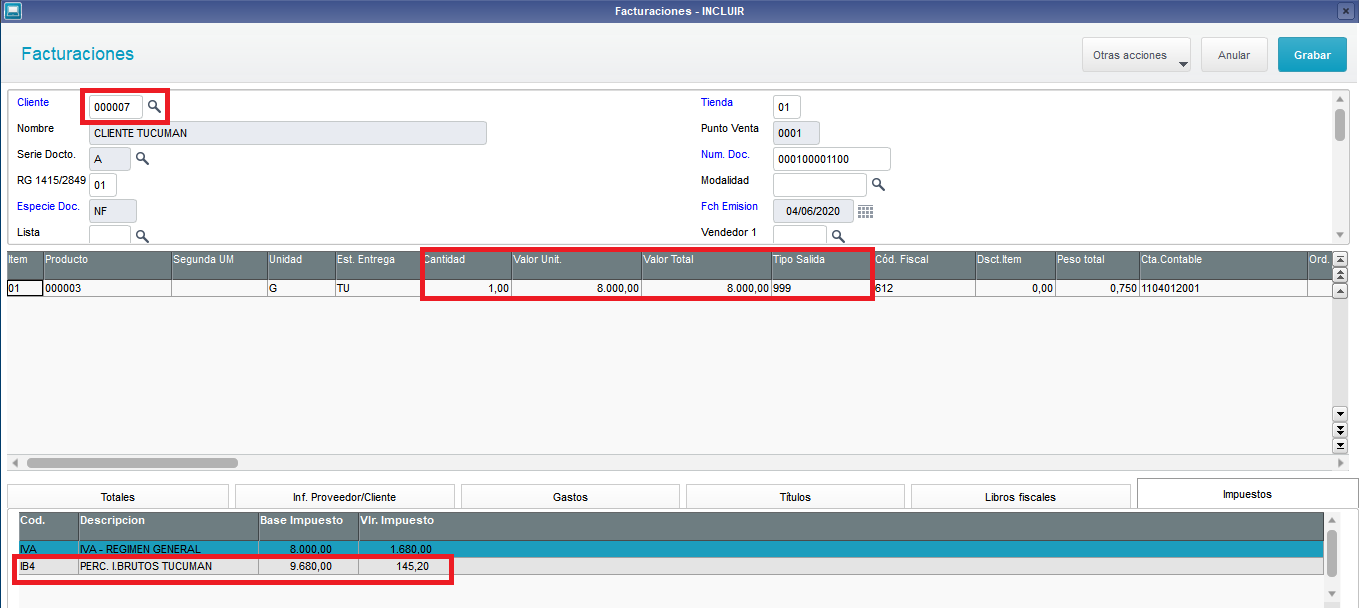Select product cell 000003

(x=107, y=288)
